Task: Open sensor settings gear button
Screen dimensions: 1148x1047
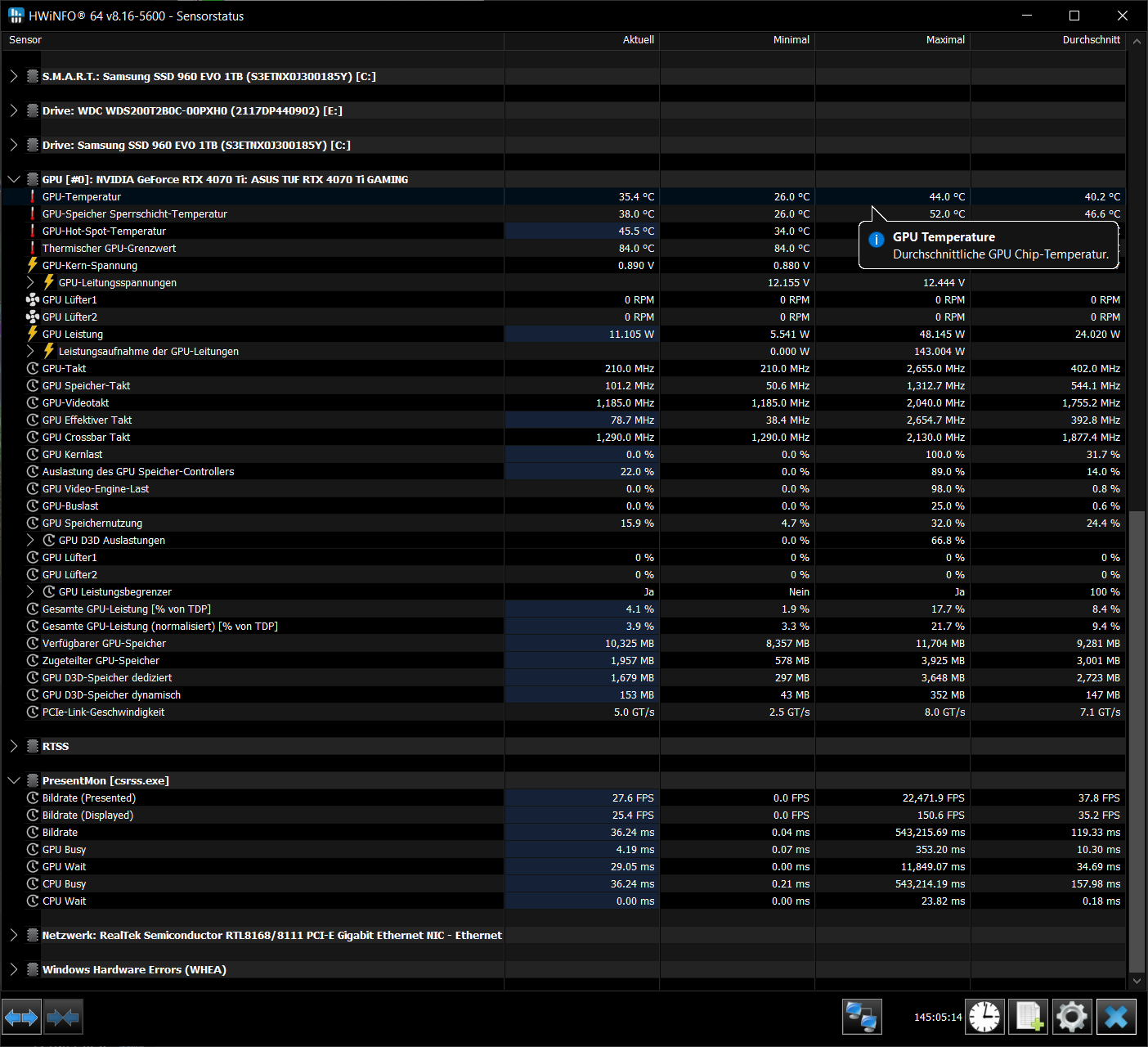Action: 1072,1018
